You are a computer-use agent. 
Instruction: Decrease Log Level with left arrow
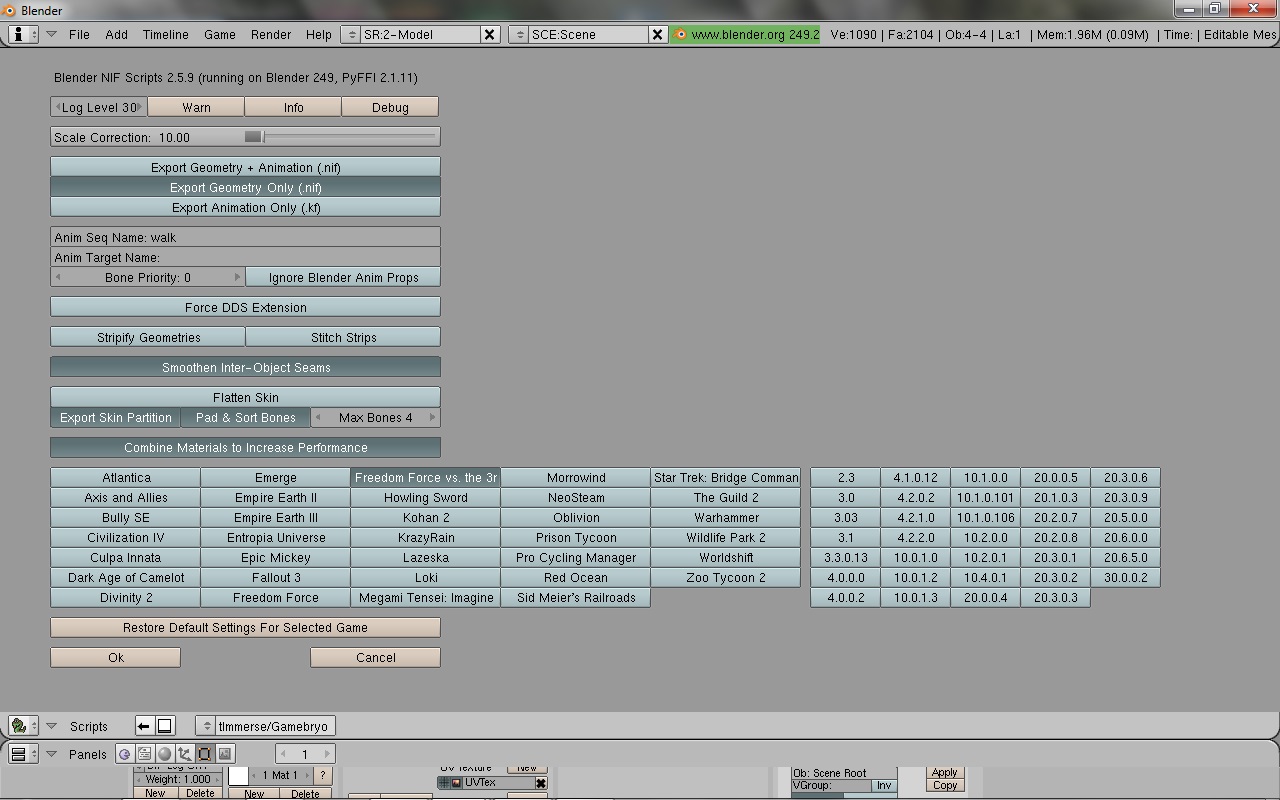point(58,107)
